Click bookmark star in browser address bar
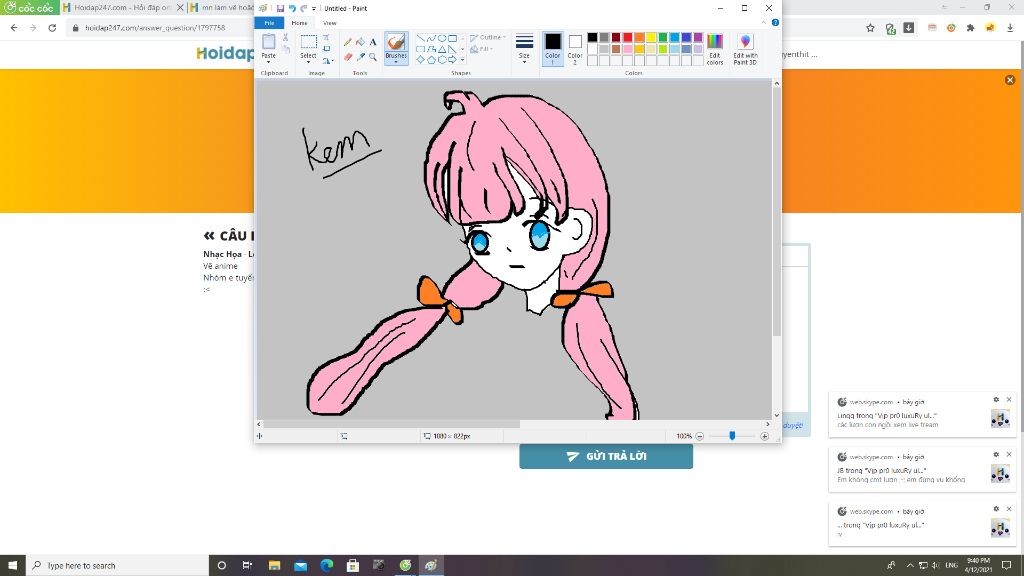This screenshot has height=576, width=1024. pyautogui.click(x=871, y=28)
